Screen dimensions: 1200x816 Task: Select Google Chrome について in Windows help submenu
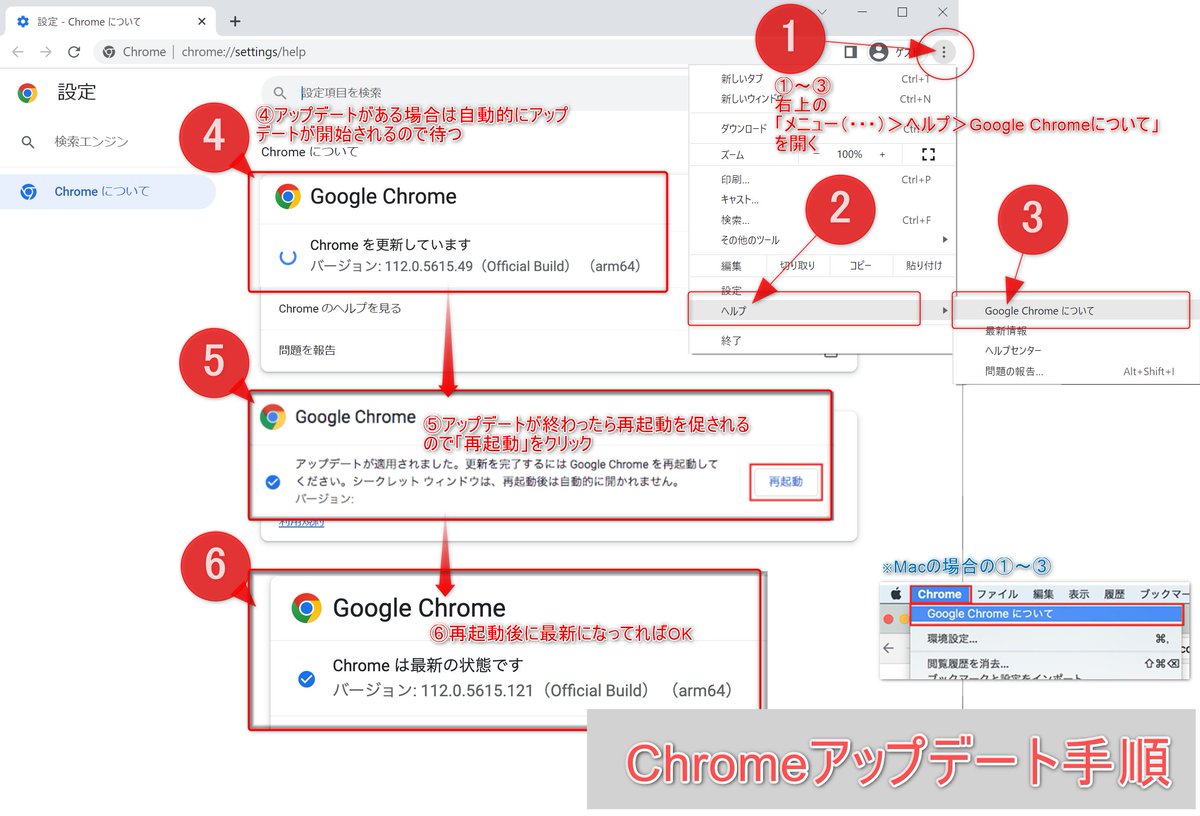[1071, 311]
